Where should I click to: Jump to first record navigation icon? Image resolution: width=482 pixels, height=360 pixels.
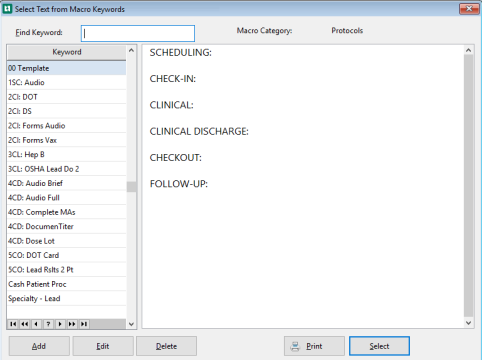(13, 324)
